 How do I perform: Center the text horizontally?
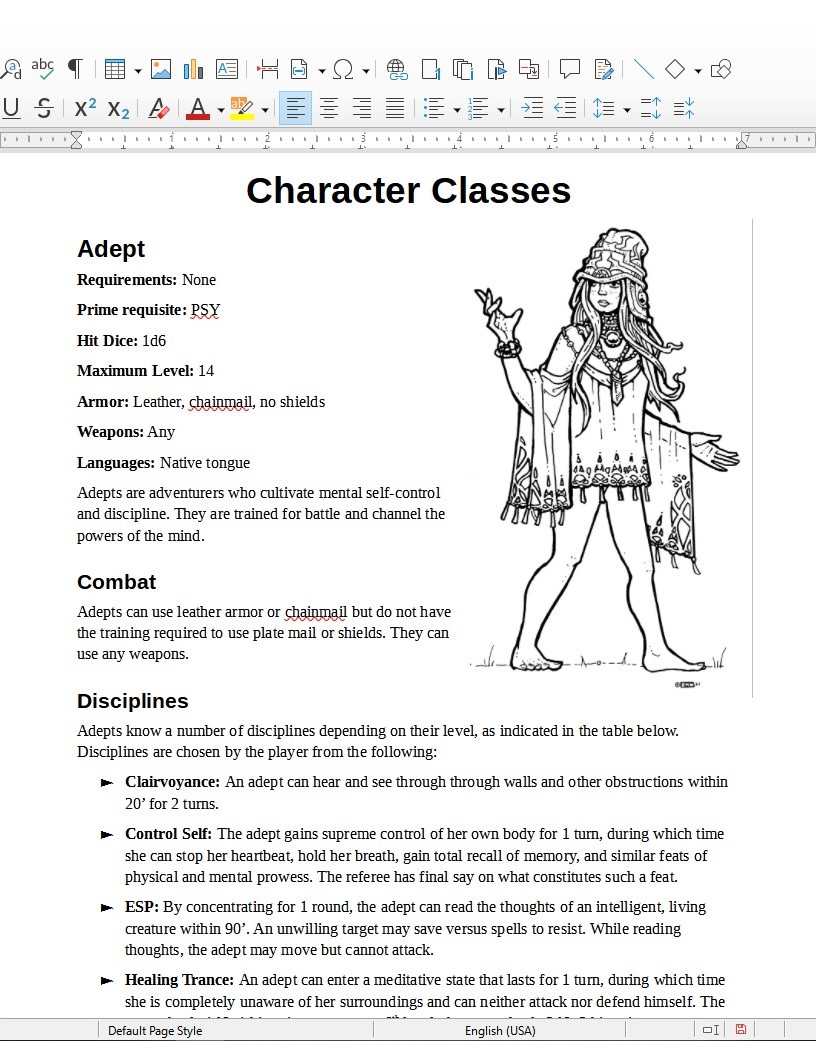pos(329,108)
